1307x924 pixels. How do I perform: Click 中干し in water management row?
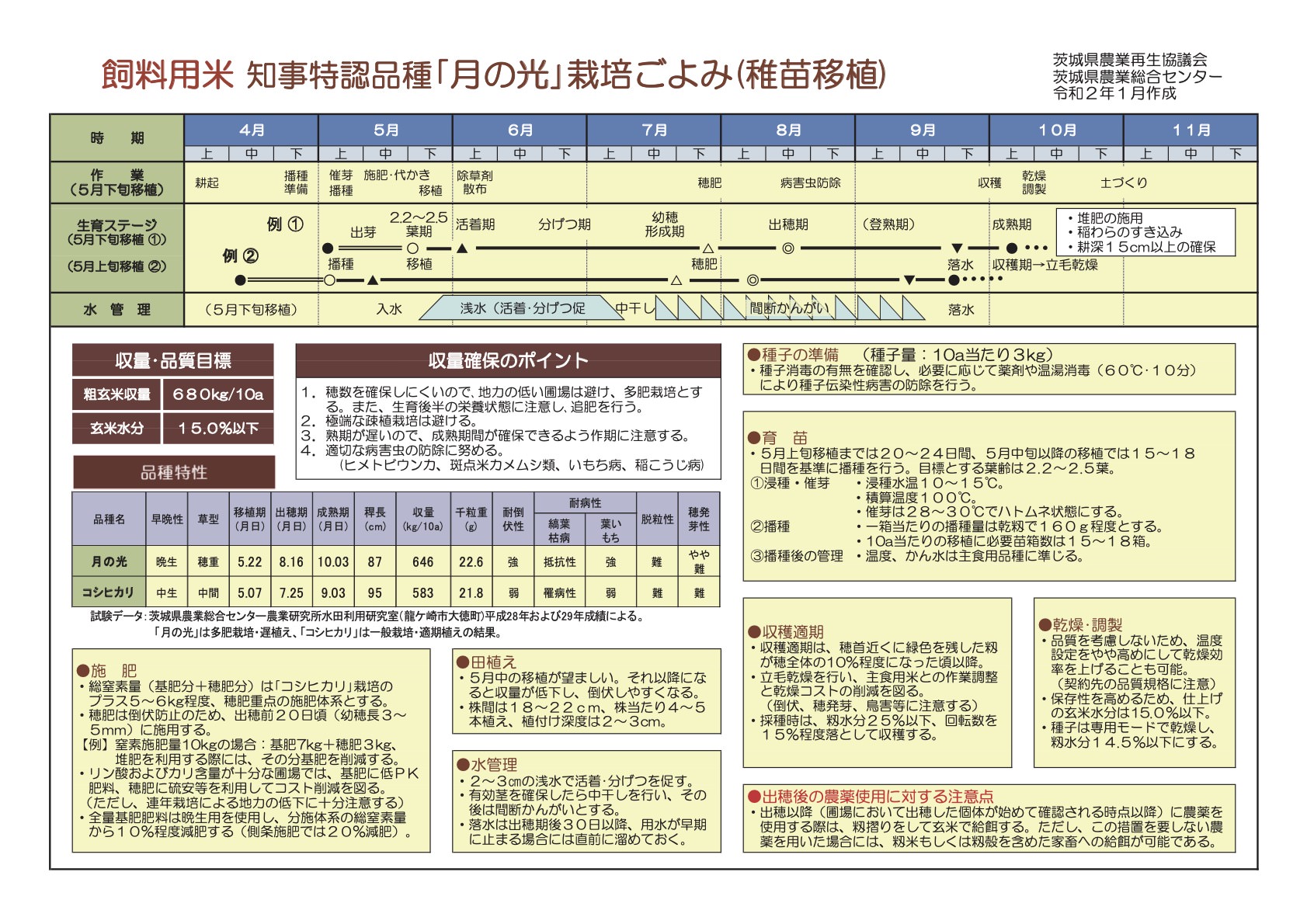point(635,309)
